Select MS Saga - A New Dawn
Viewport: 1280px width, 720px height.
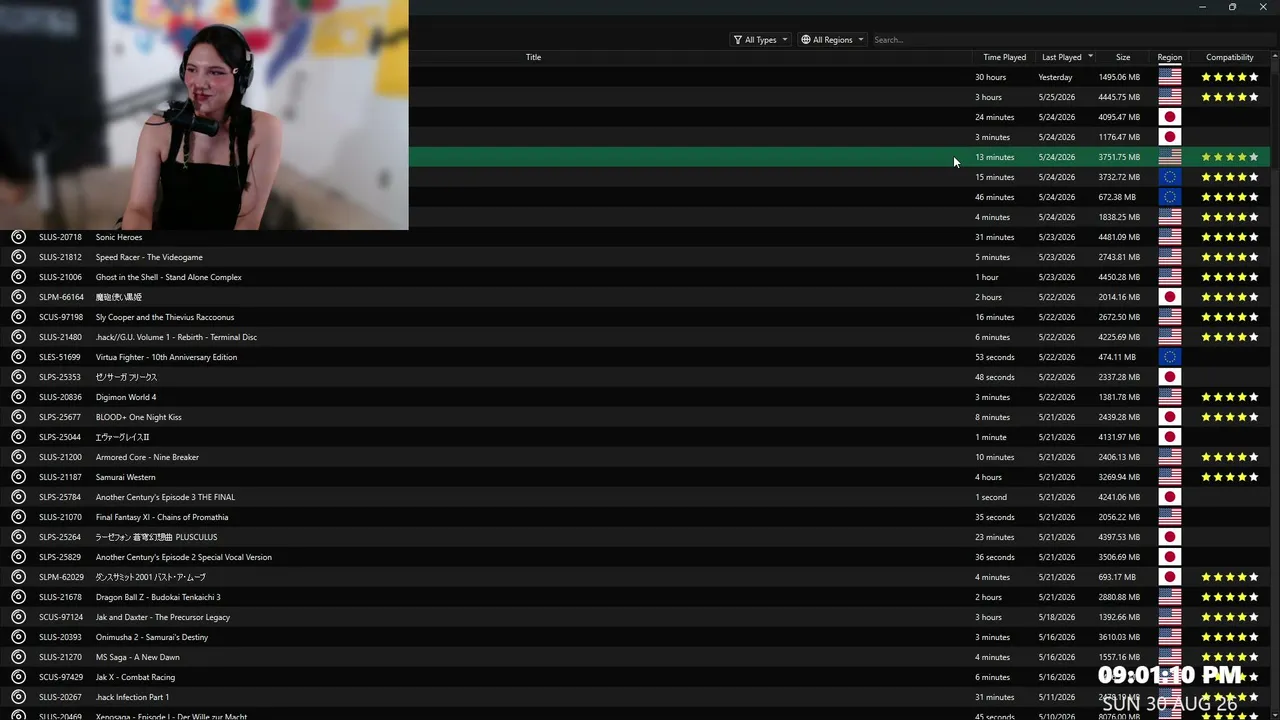138,657
